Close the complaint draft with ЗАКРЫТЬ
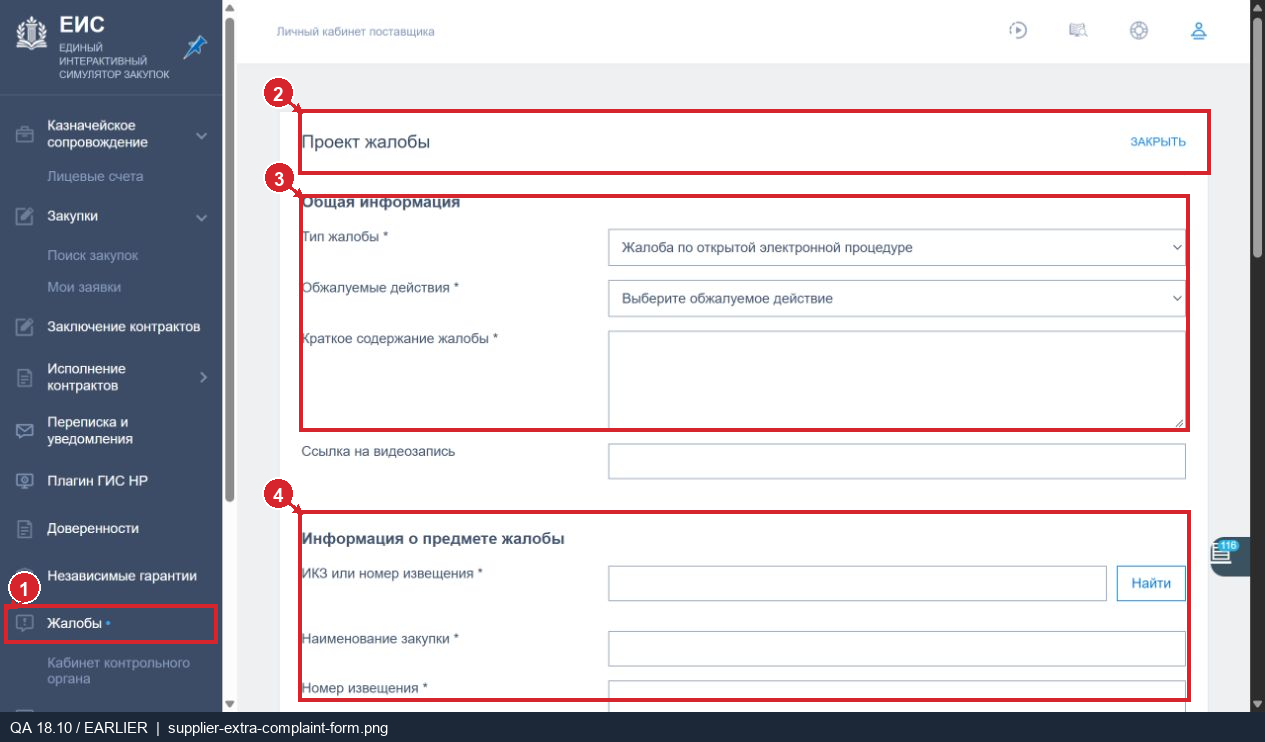This screenshot has height=742, width=1265. 1158,142
